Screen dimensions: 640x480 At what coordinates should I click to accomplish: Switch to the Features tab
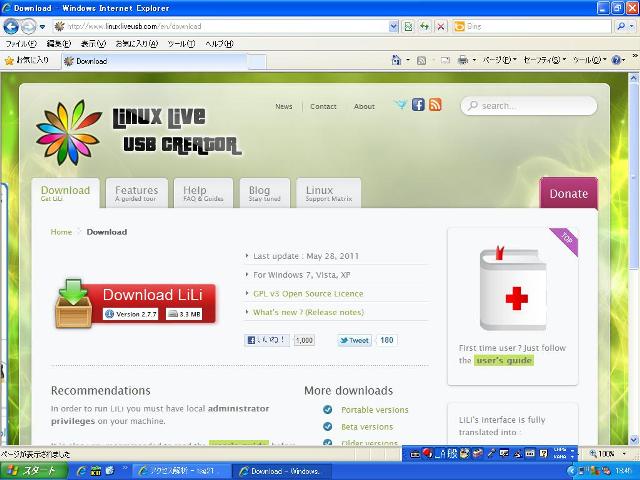coord(136,193)
